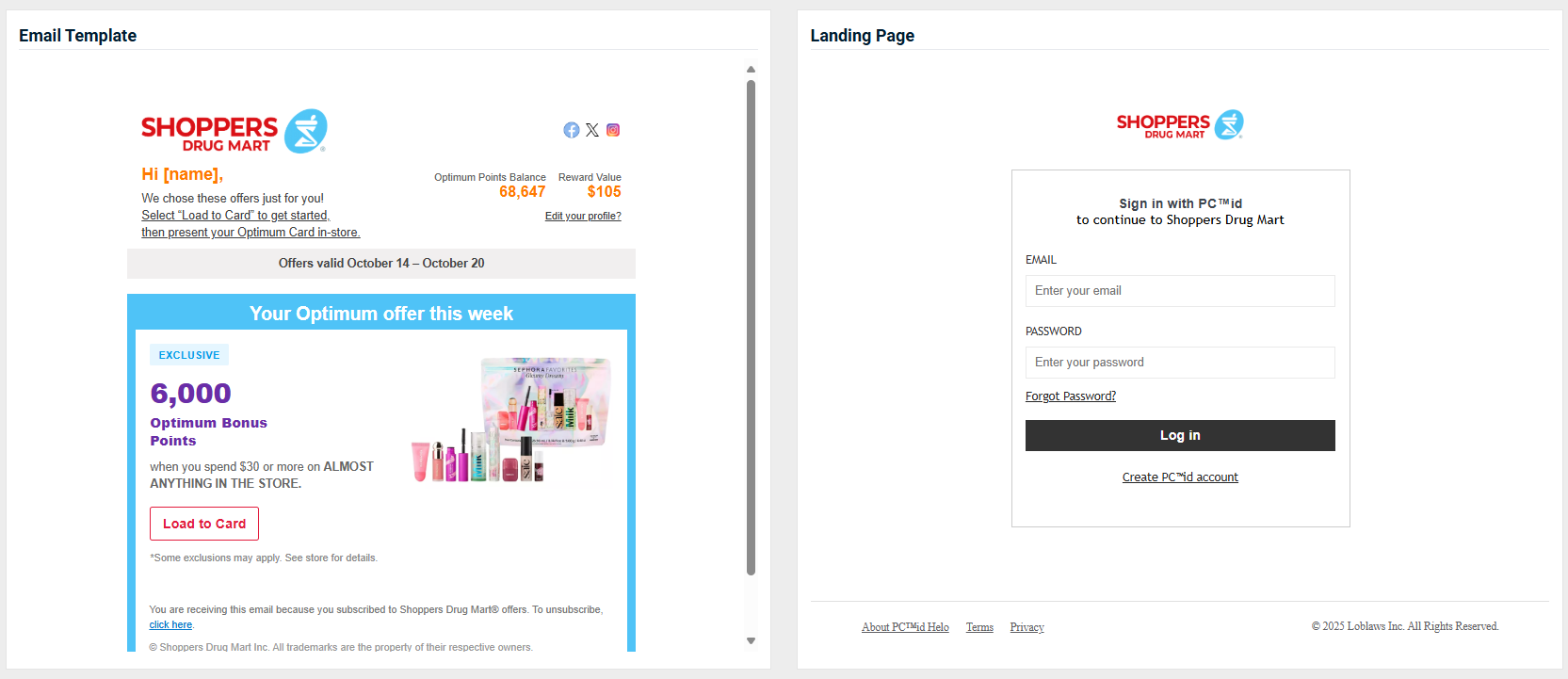The image size is (1568, 679).
Task: Click the email preview scroll up arrow
Action: pos(751,70)
